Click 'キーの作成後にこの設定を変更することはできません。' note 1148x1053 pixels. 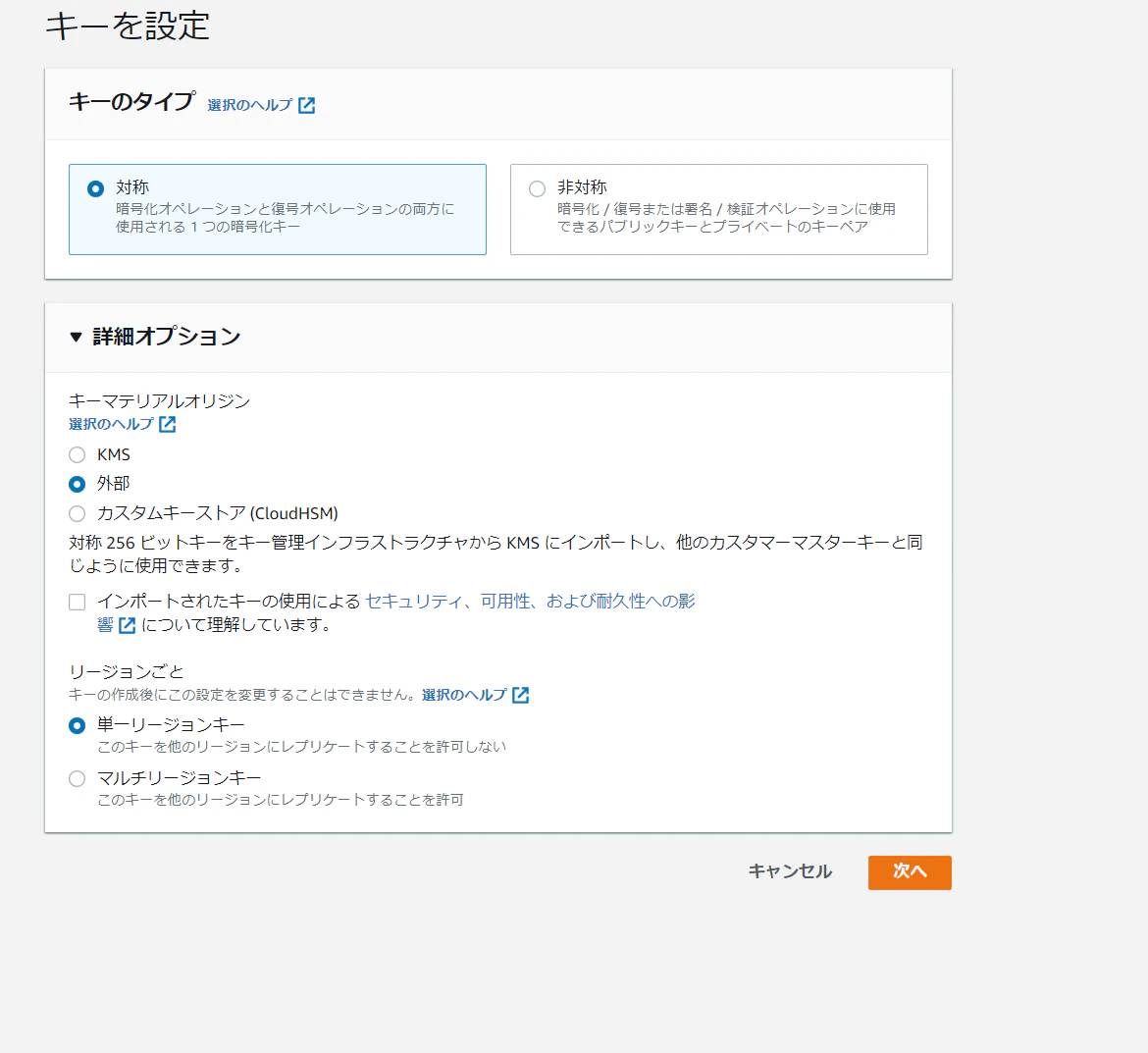(x=242, y=695)
